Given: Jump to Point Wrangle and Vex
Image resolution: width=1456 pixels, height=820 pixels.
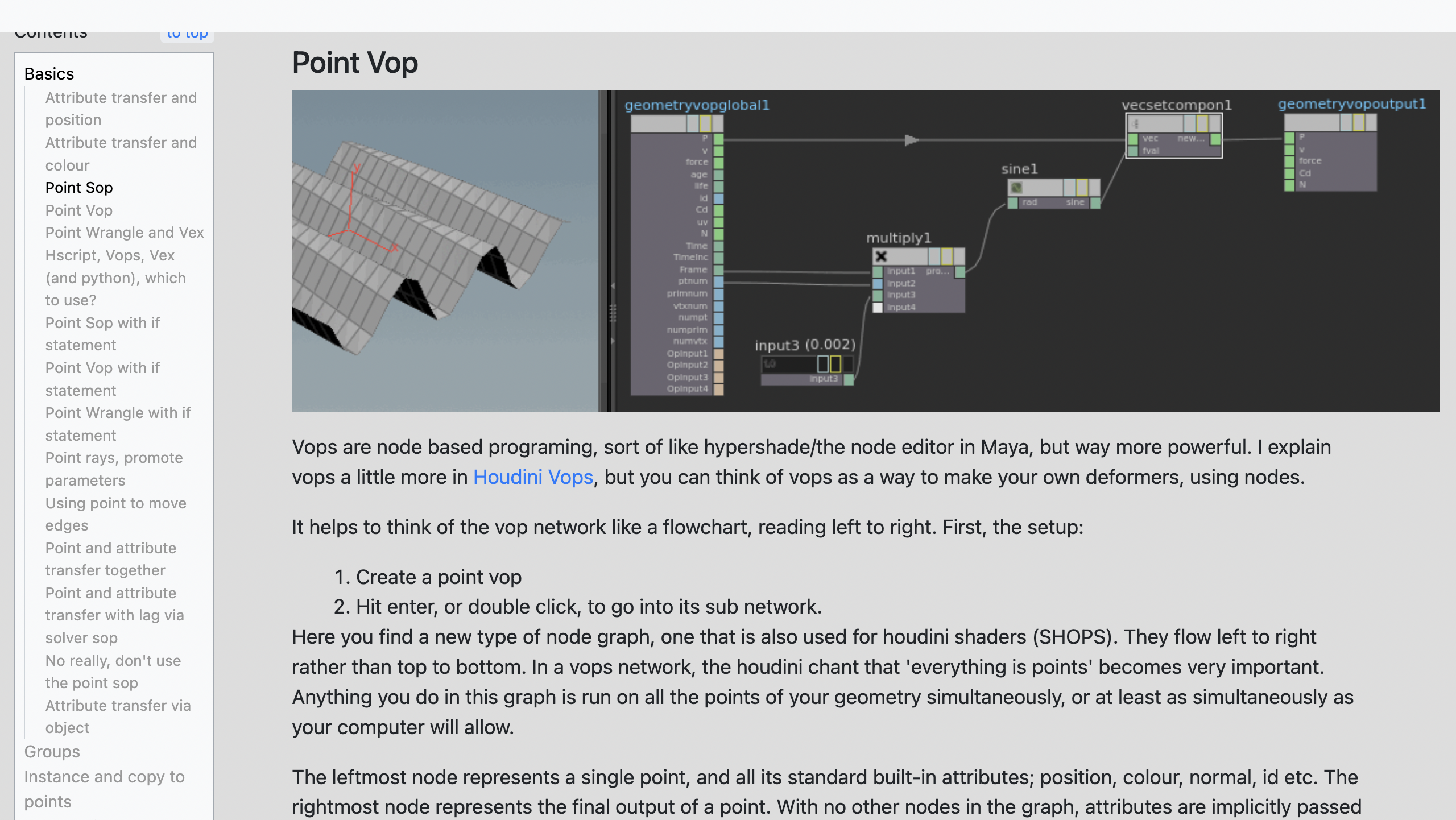Looking at the screenshot, I should point(125,233).
